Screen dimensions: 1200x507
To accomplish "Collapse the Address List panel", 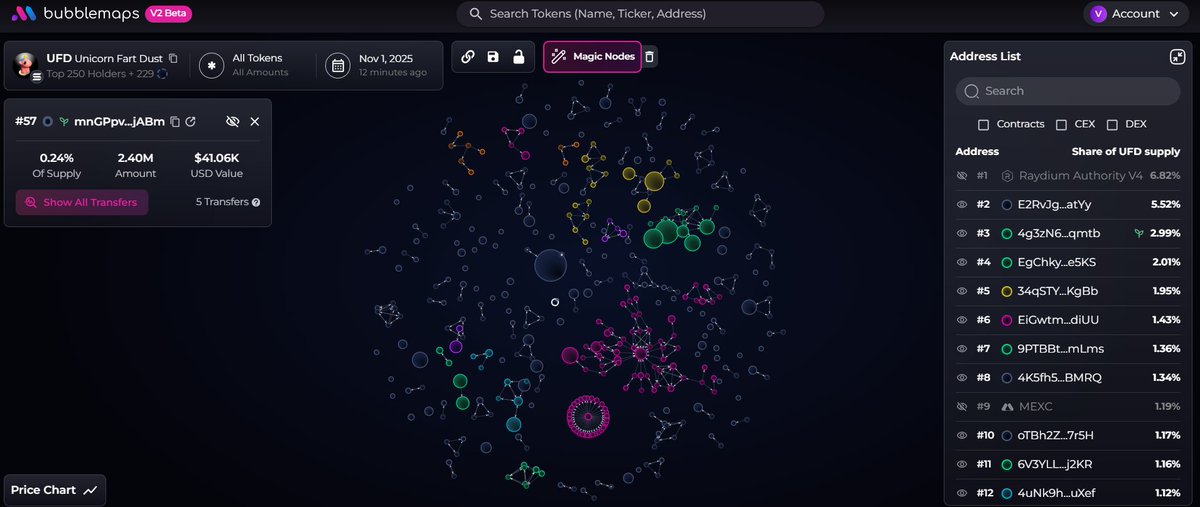I will [1176, 57].
